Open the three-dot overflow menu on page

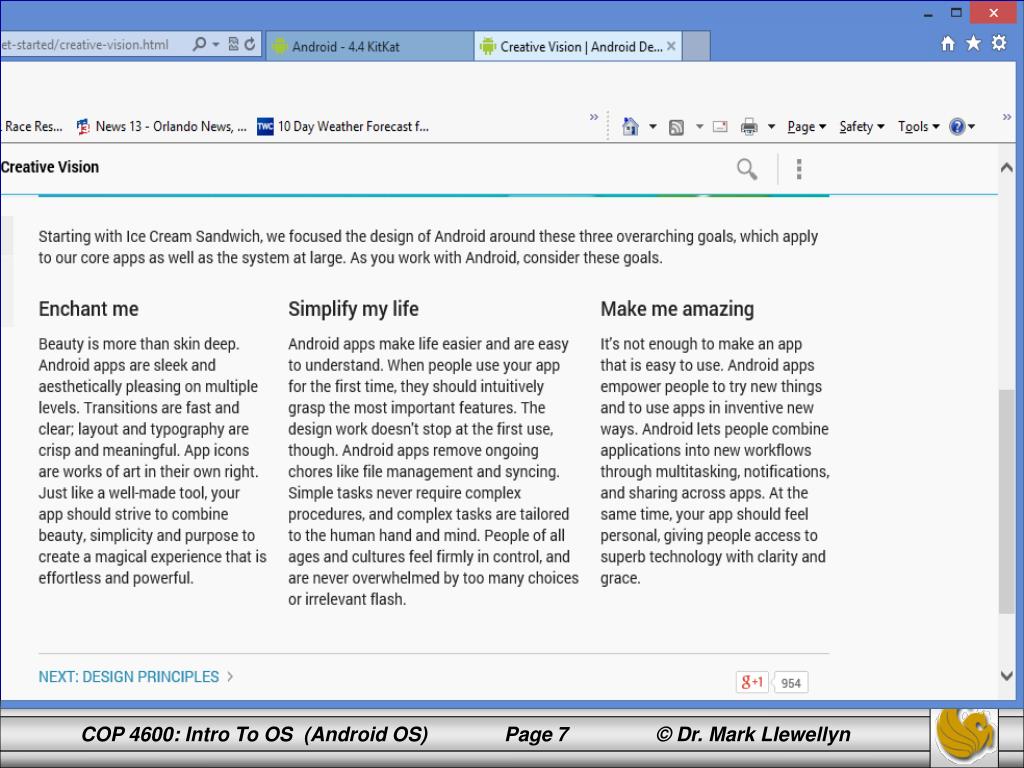click(x=799, y=169)
